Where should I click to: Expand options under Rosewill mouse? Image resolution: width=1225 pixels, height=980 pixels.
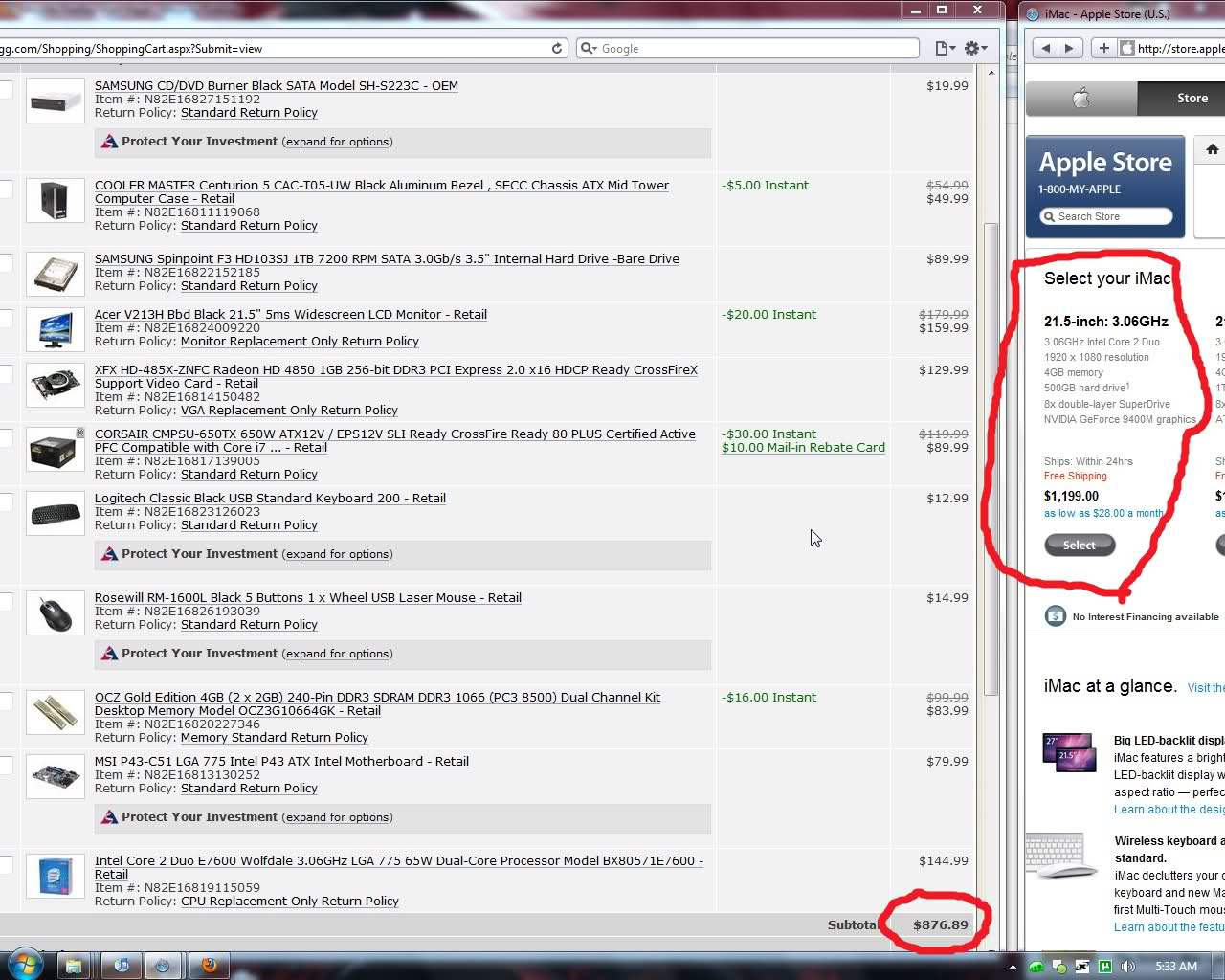tap(338, 654)
